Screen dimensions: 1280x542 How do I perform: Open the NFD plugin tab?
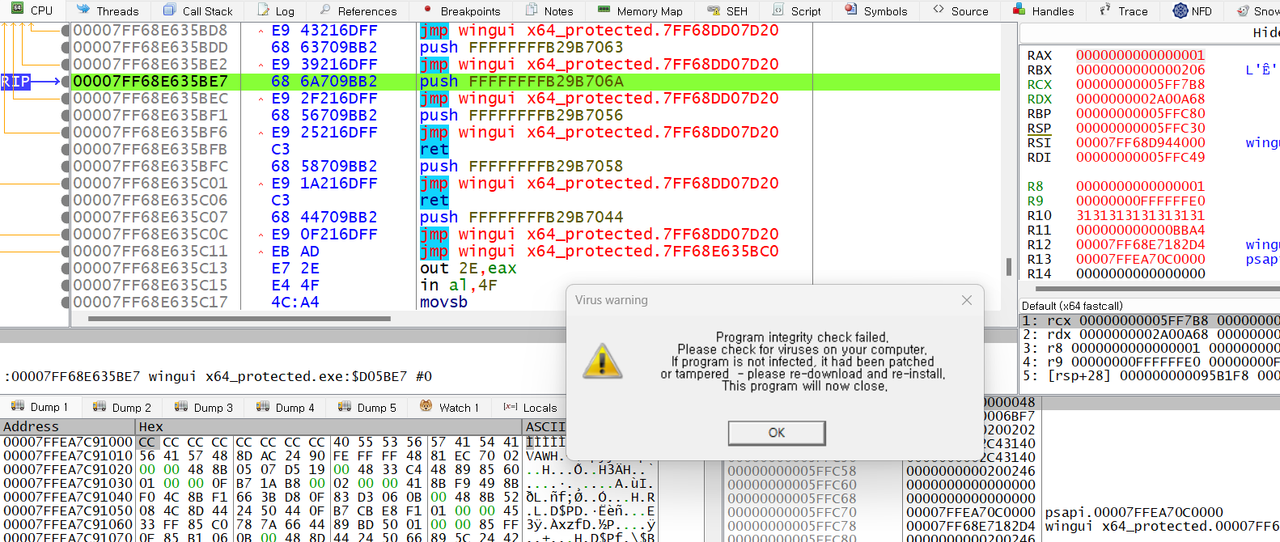(x=1192, y=11)
